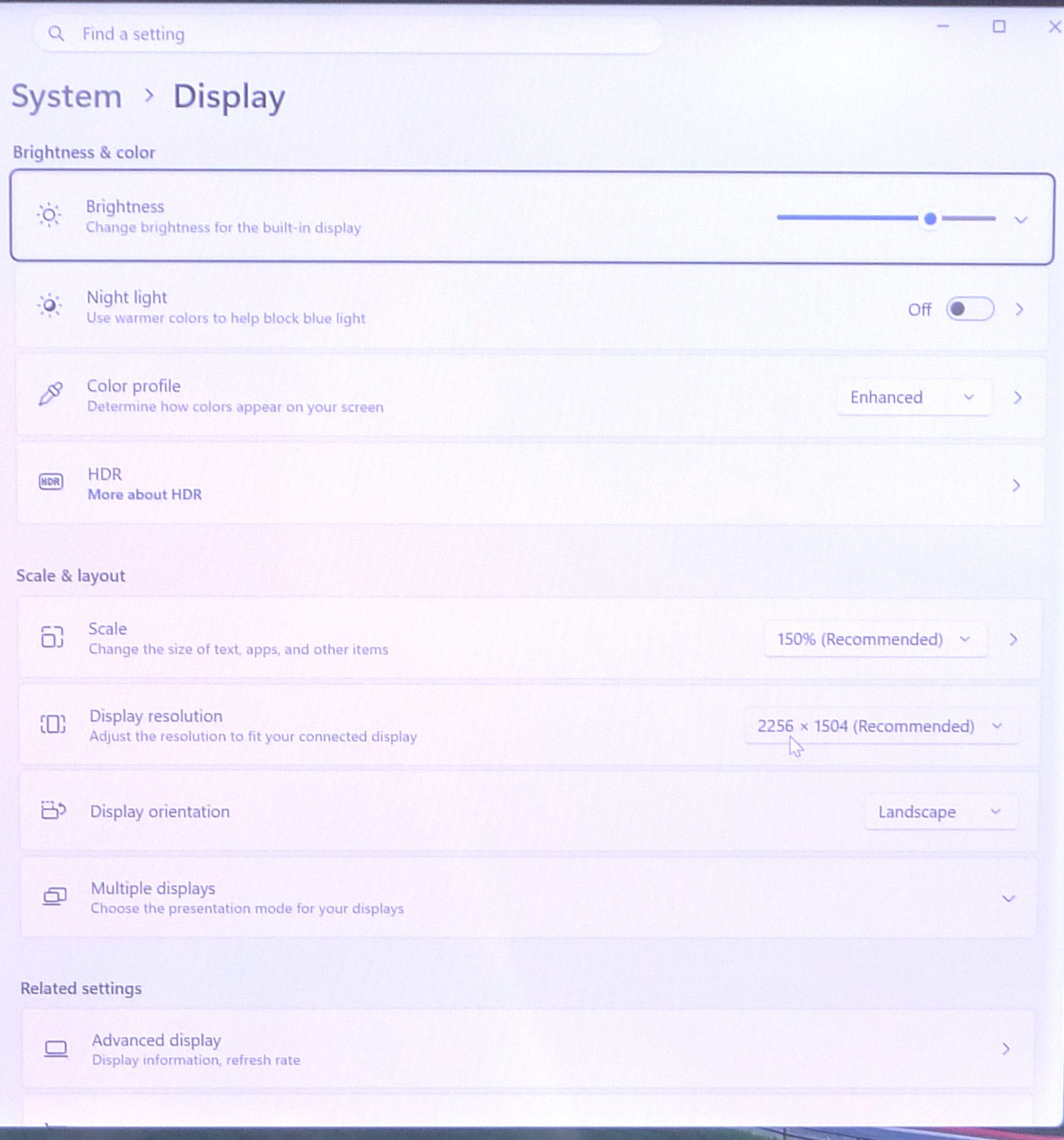Screen dimensions: 1064x1140
Task: Click the Multiple displays title text
Action: 153,888
